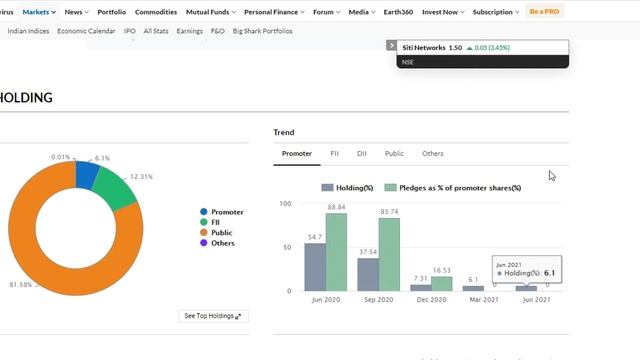Toggle the Promoter legend in donut chart
The height and width of the screenshot is (360, 640).
point(222,212)
